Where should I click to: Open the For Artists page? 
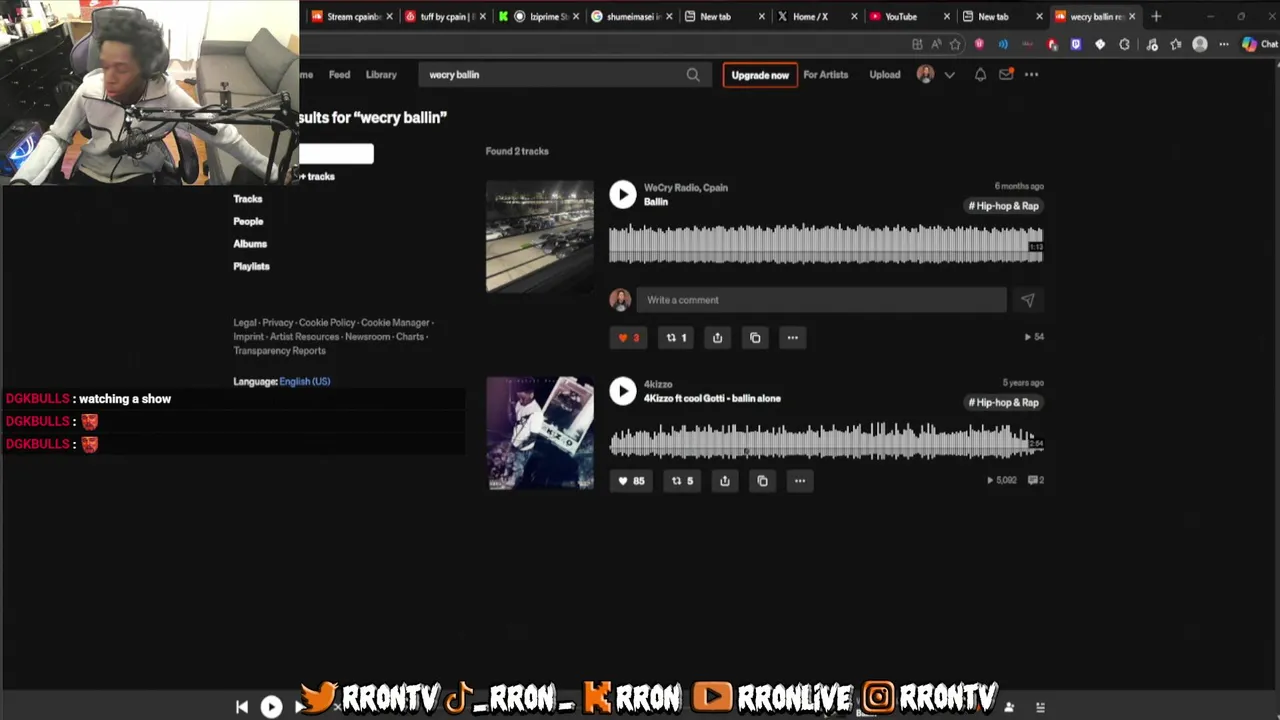[x=825, y=75]
